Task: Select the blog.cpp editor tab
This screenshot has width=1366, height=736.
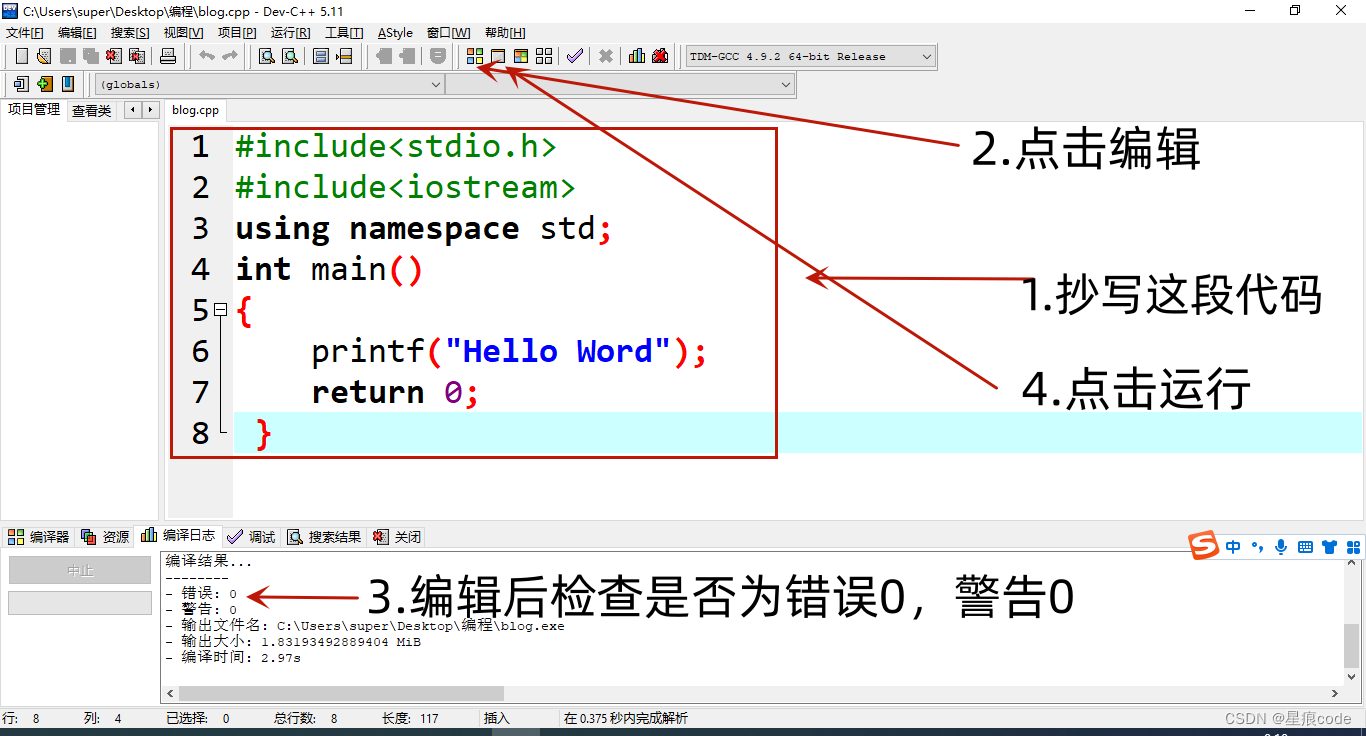Action: click(x=195, y=110)
